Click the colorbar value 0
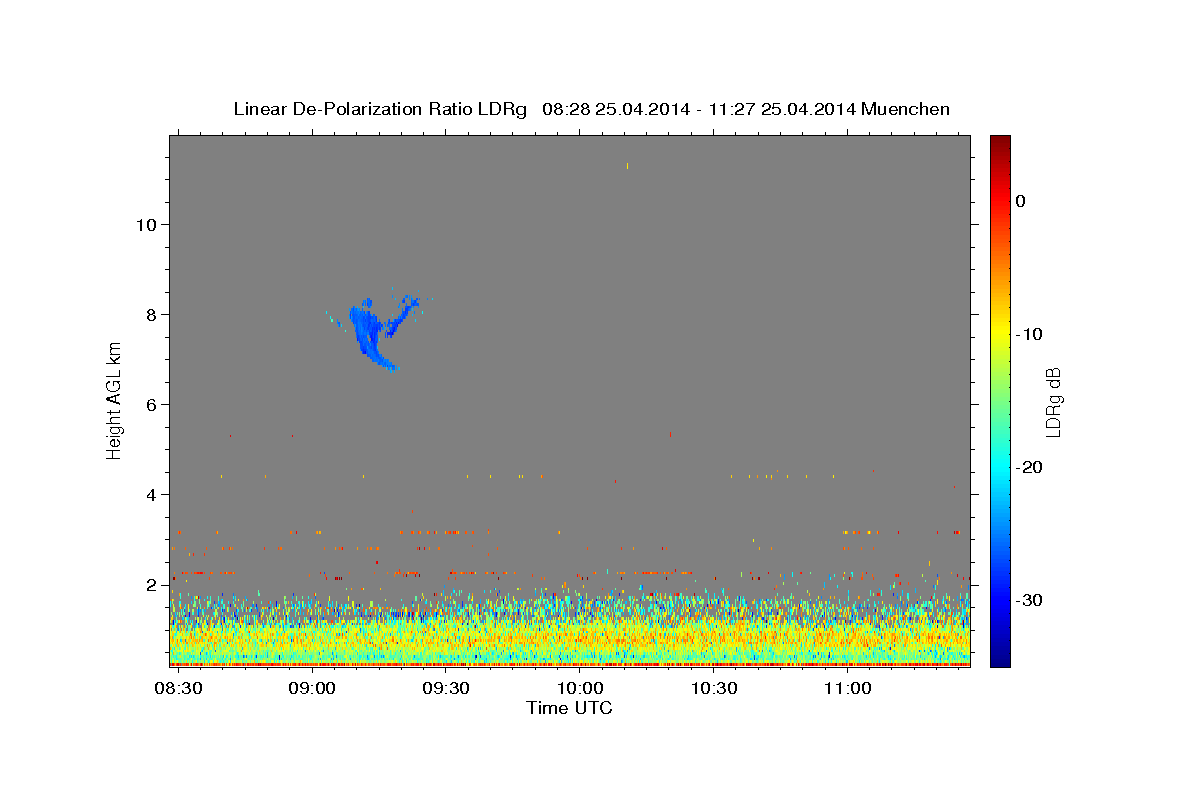1200x800 pixels. [1020, 201]
